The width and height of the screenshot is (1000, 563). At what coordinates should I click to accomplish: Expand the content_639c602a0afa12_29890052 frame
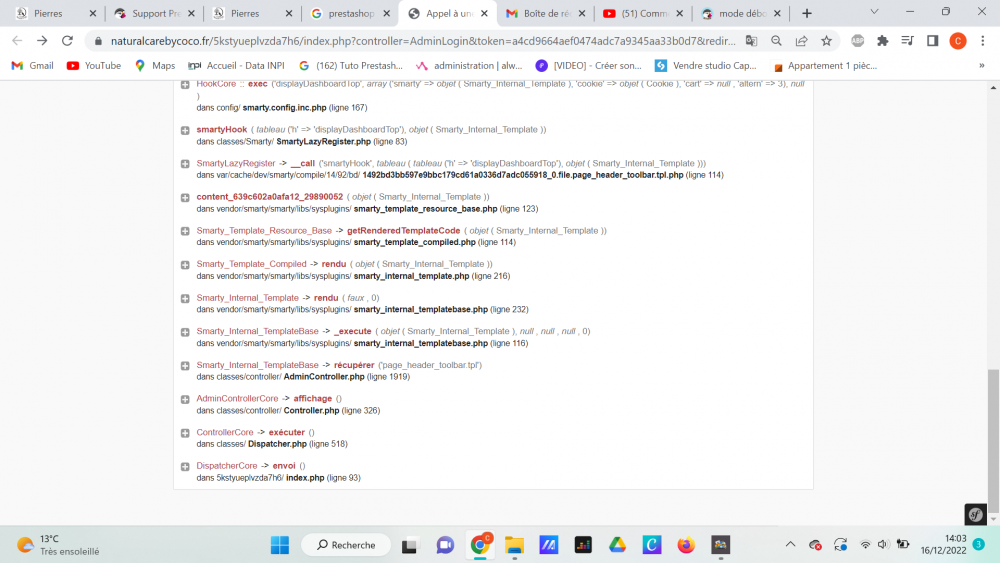(185, 198)
